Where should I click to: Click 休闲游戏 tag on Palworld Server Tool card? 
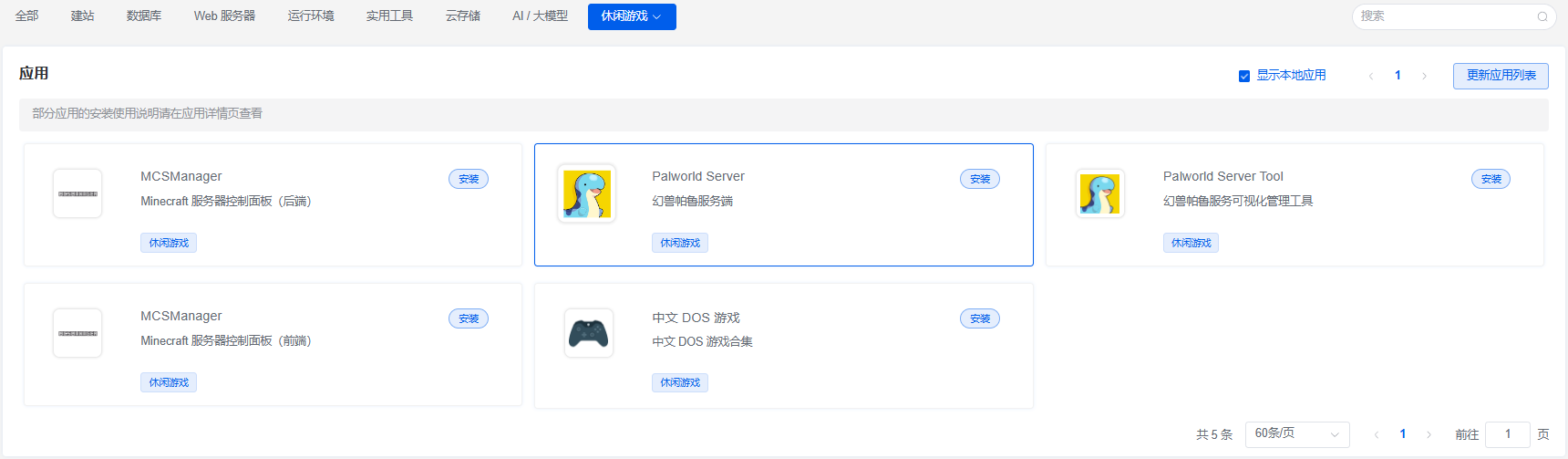pyautogui.click(x=1191, y=243)
